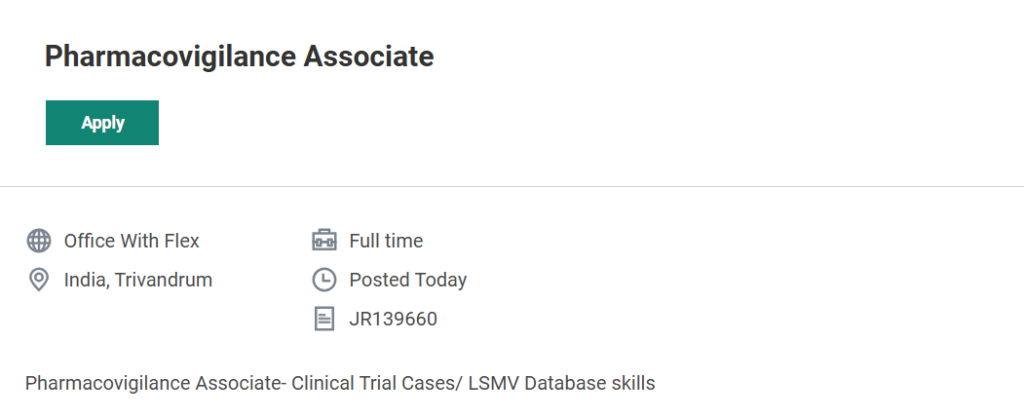Select the job requisition ID JR139660
This screenshot has height=417, width=1024.
(393, 319)
